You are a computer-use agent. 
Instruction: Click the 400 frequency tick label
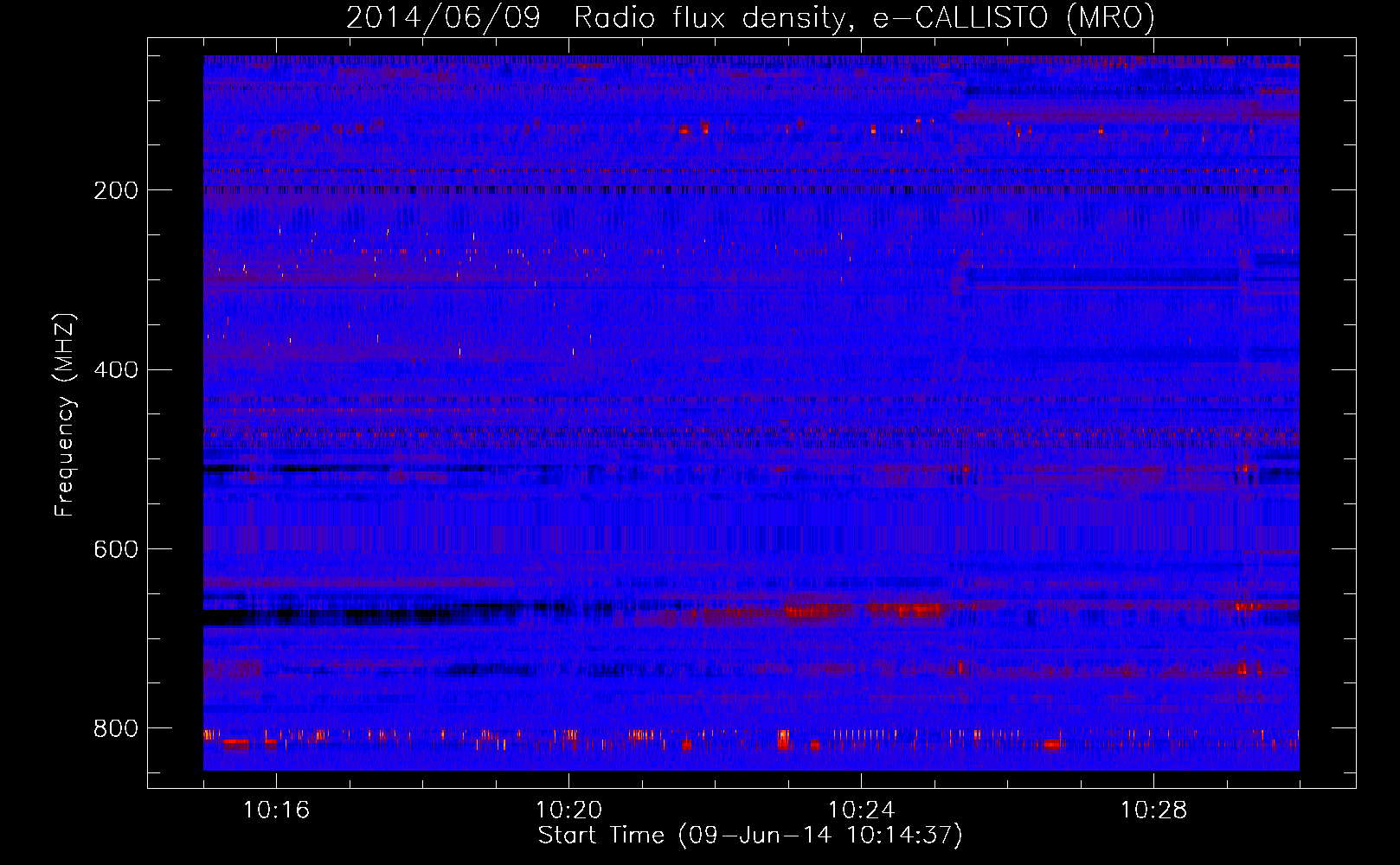115,370
